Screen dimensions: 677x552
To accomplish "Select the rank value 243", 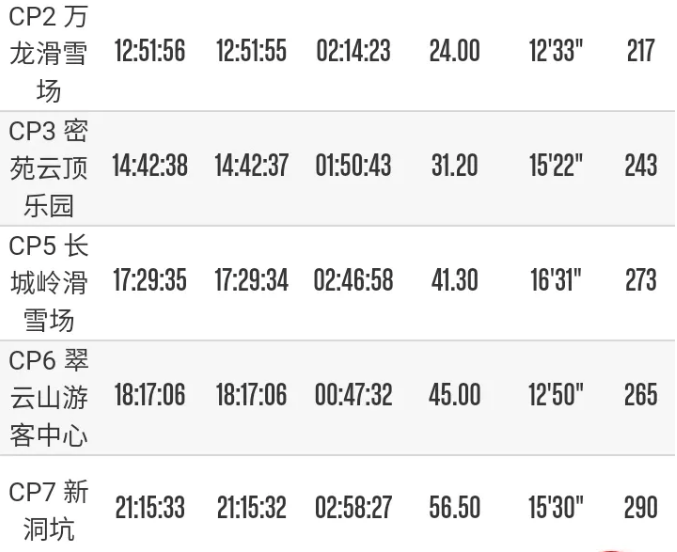I will (640, 166).
